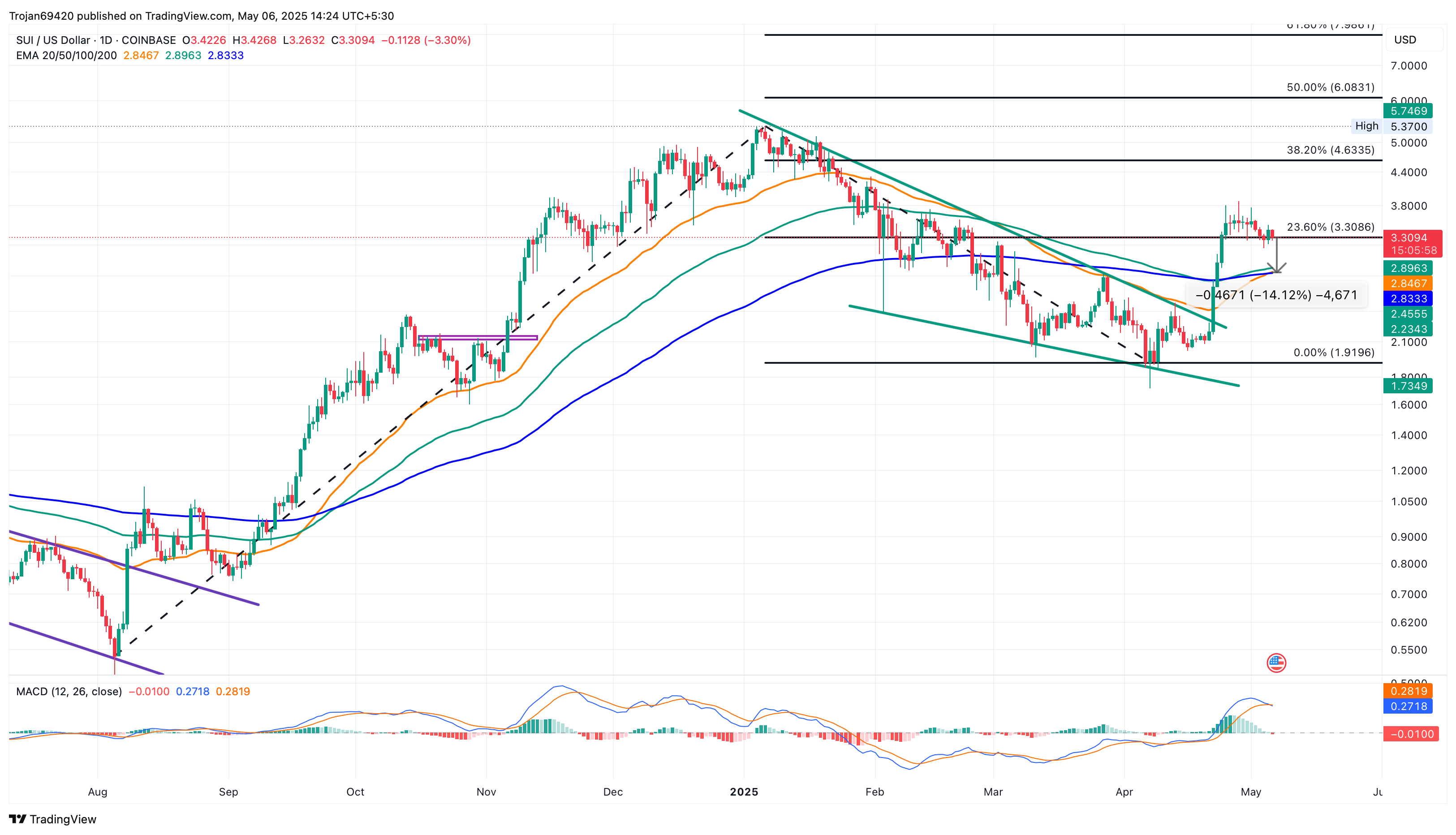
Task: Click the USD currency label
Action: point(1405,39)
